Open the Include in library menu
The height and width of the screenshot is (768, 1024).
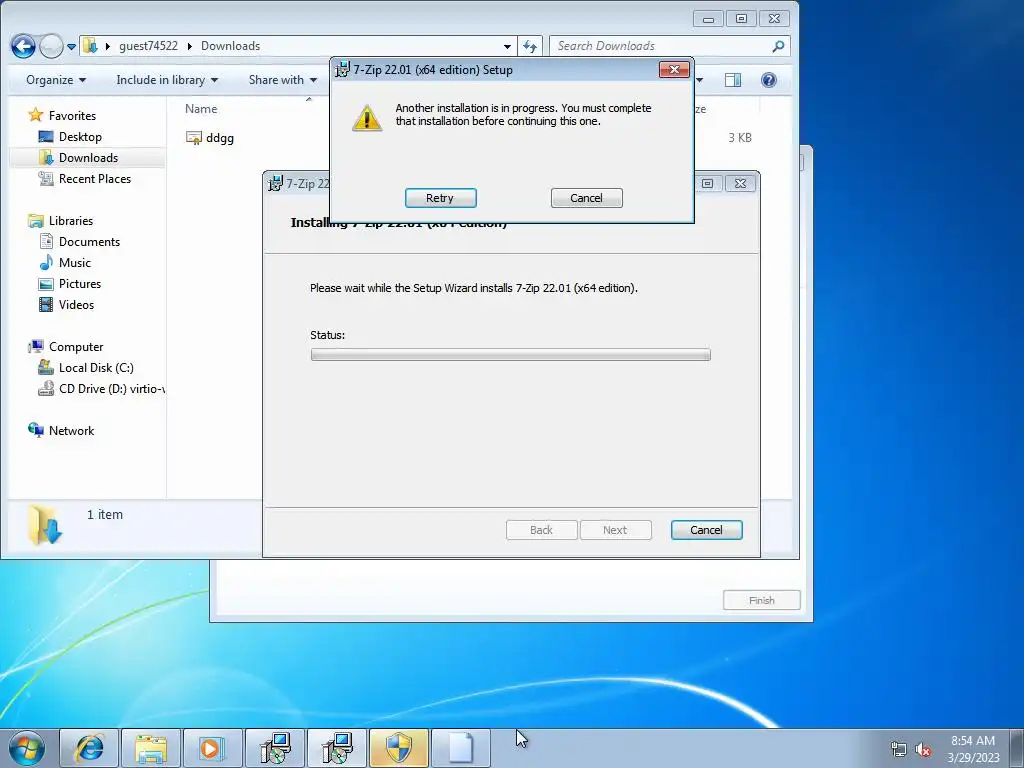point(167,80)
